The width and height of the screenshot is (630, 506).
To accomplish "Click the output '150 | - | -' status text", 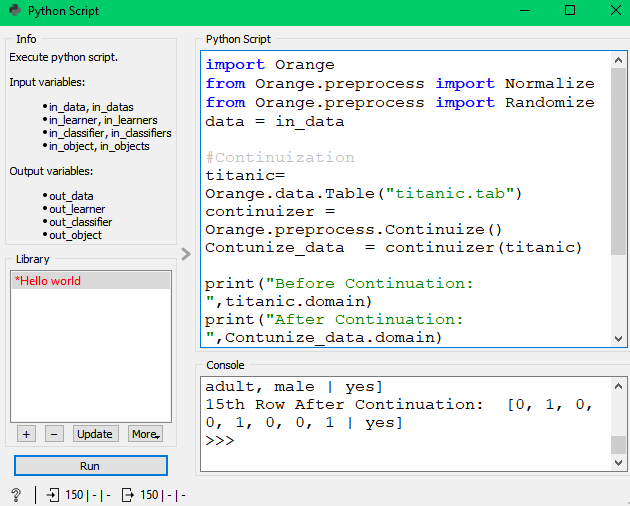I will (162, 495).
